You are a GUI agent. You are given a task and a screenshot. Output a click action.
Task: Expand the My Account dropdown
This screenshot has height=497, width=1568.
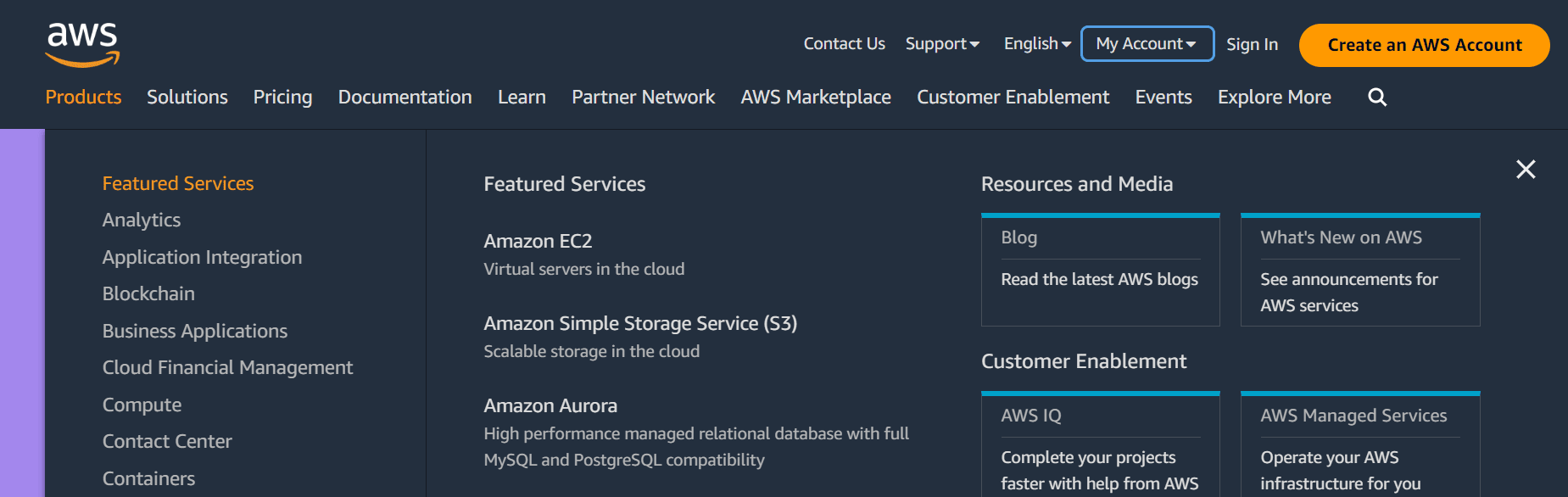[x=1147, y=44]
